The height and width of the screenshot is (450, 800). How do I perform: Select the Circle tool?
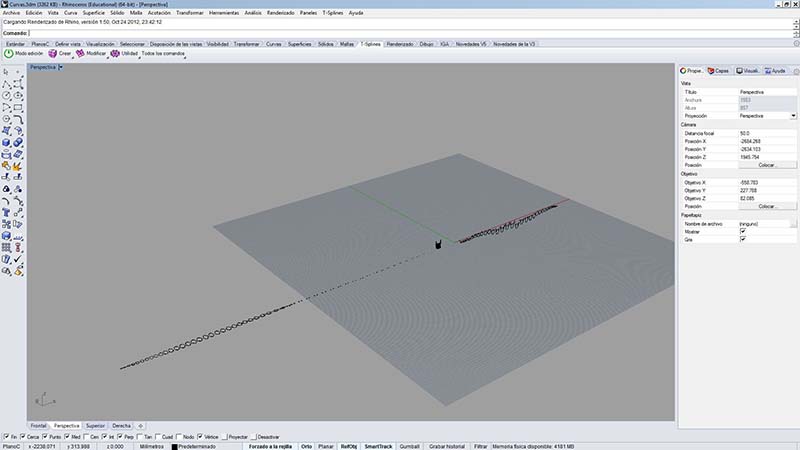(x=6, y=95)
